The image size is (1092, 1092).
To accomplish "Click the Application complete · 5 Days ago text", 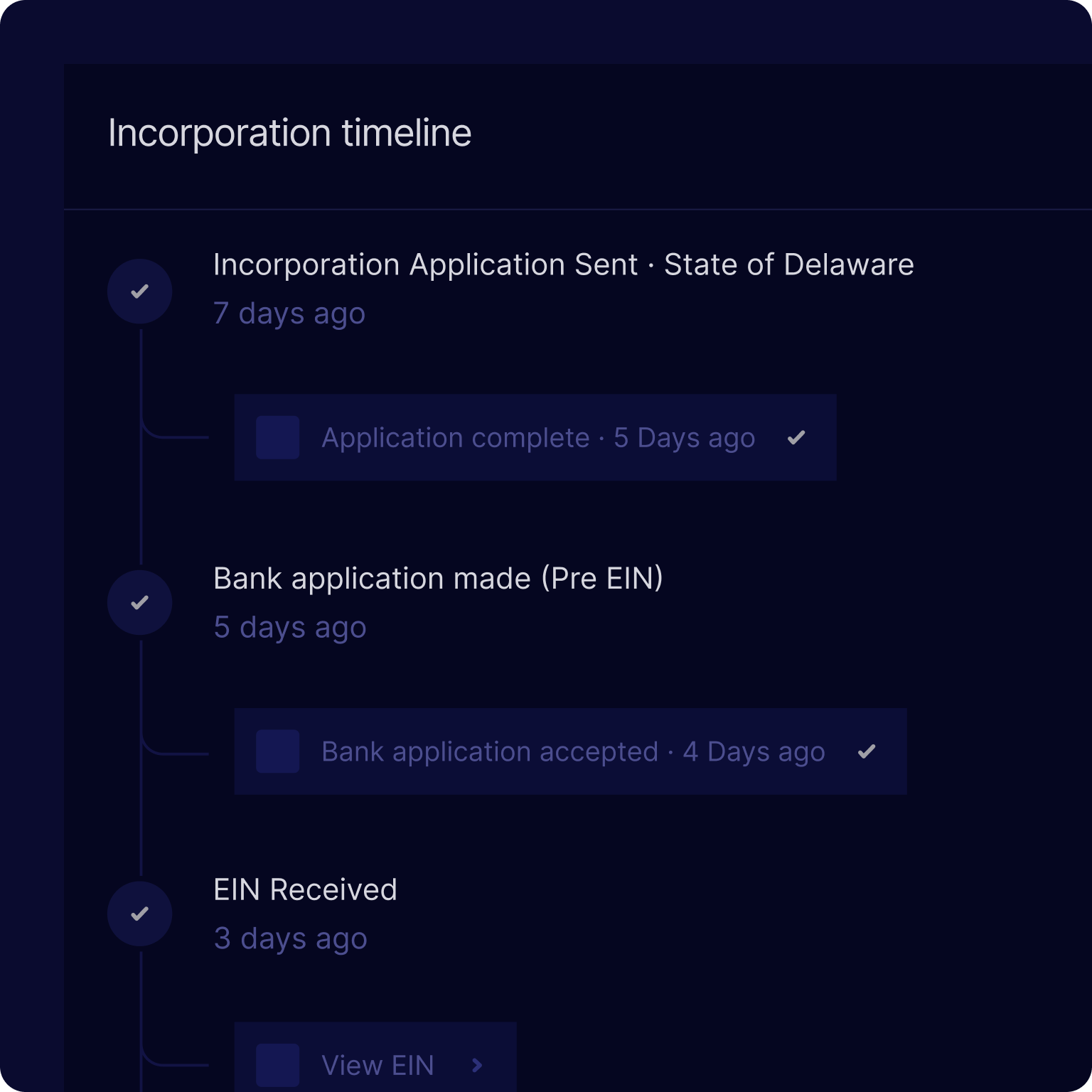I will pyautogui.click(x=538, y=438).
